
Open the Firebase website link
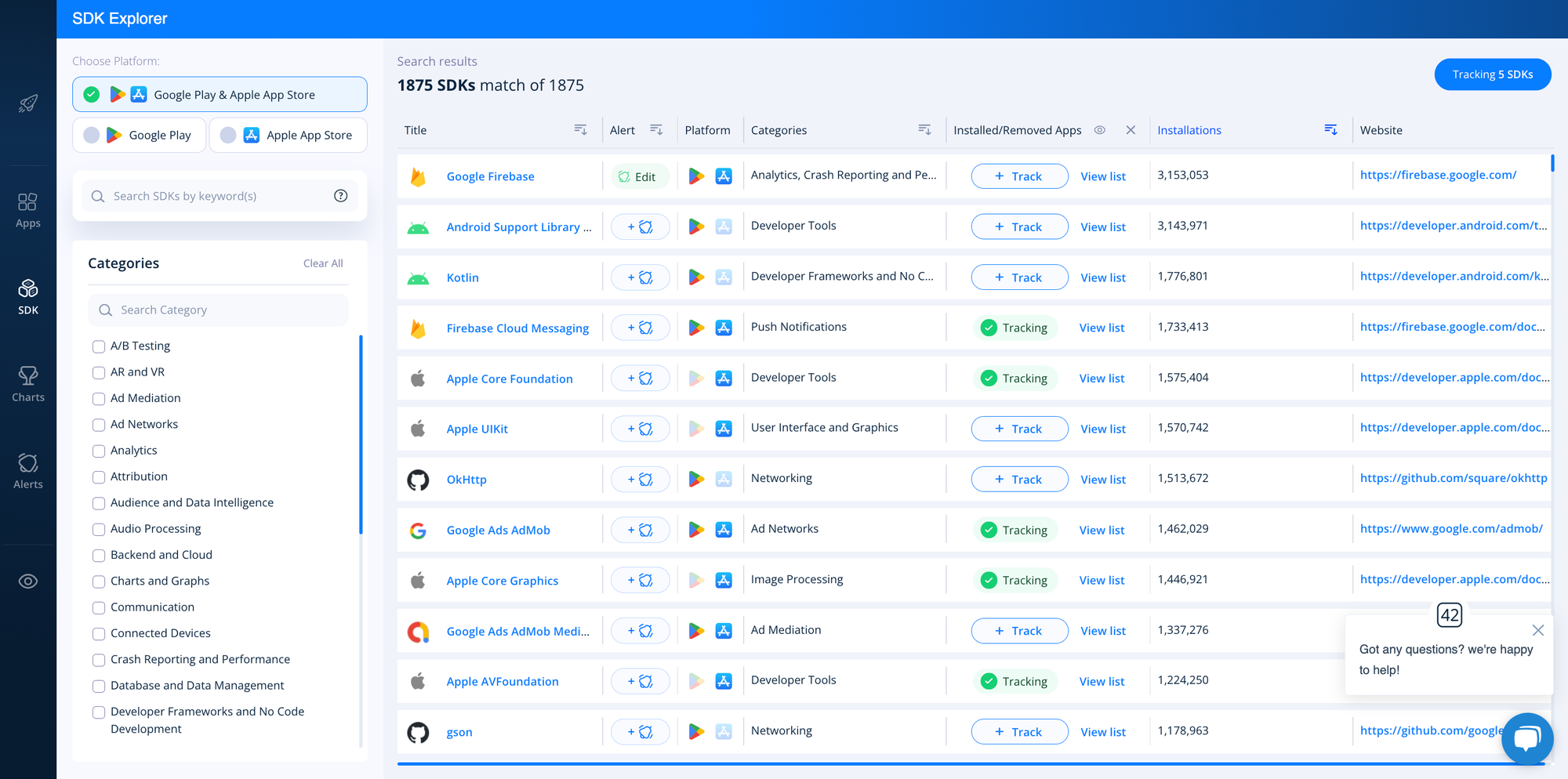pyautogui.click(x=1438, y=175)
